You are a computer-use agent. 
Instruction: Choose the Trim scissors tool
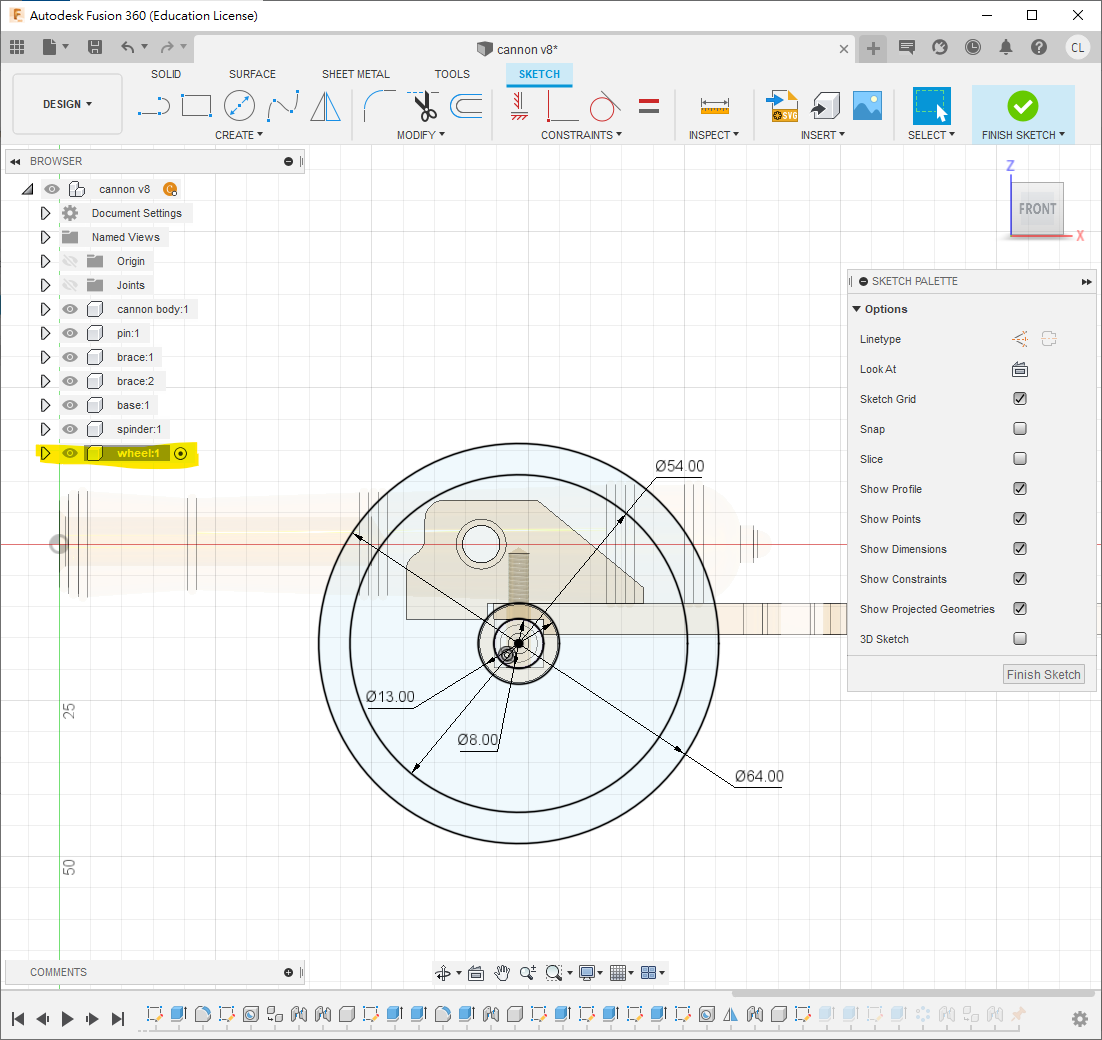pyautogui.click(x=424, y=105)
